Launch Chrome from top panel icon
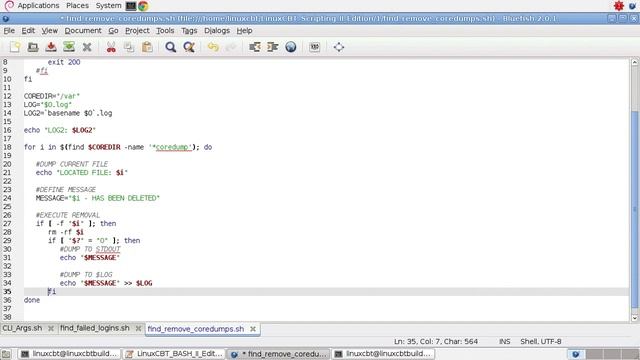The height and width of the screenshot is (360, 640). pyautogui.click(x=143, y=6)
